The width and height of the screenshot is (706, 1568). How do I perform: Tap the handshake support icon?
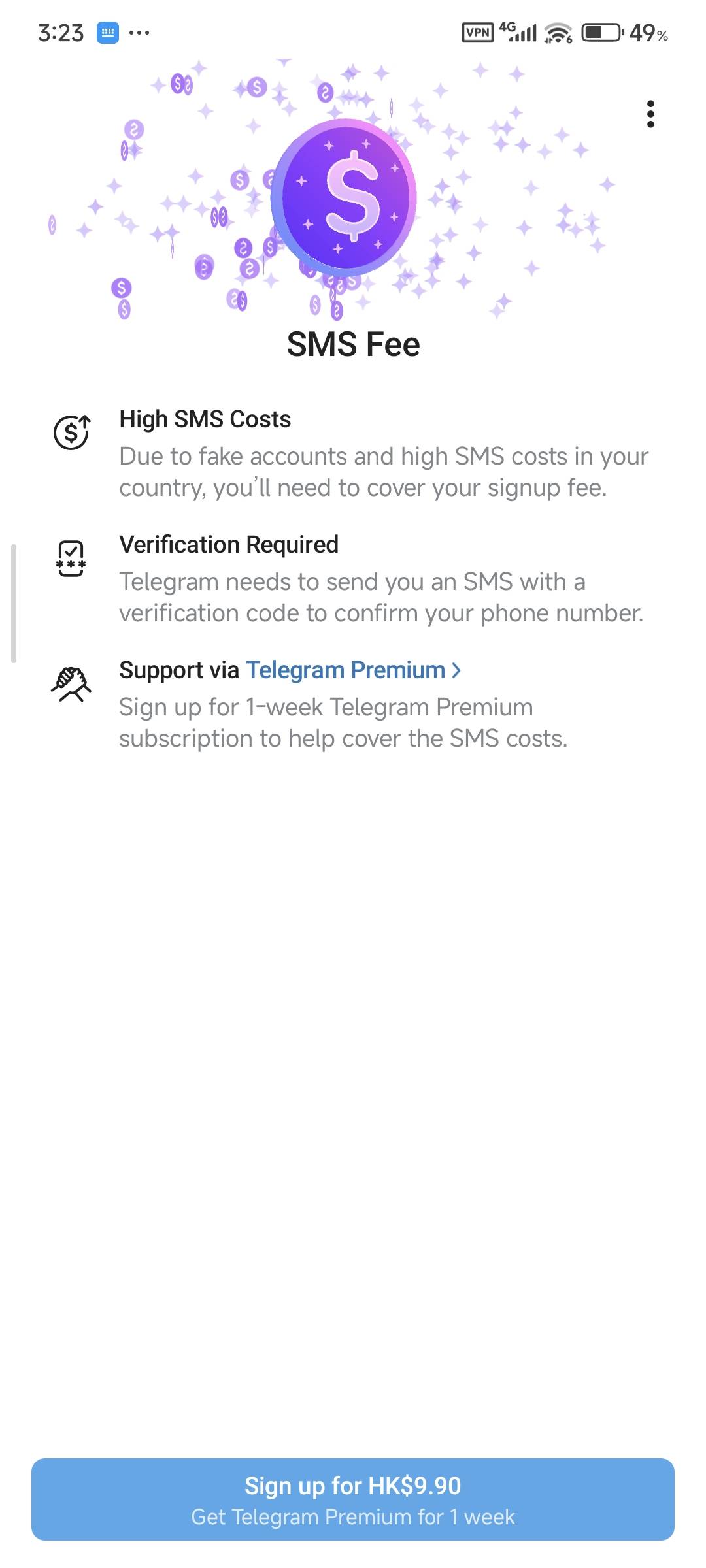[71, 684]
